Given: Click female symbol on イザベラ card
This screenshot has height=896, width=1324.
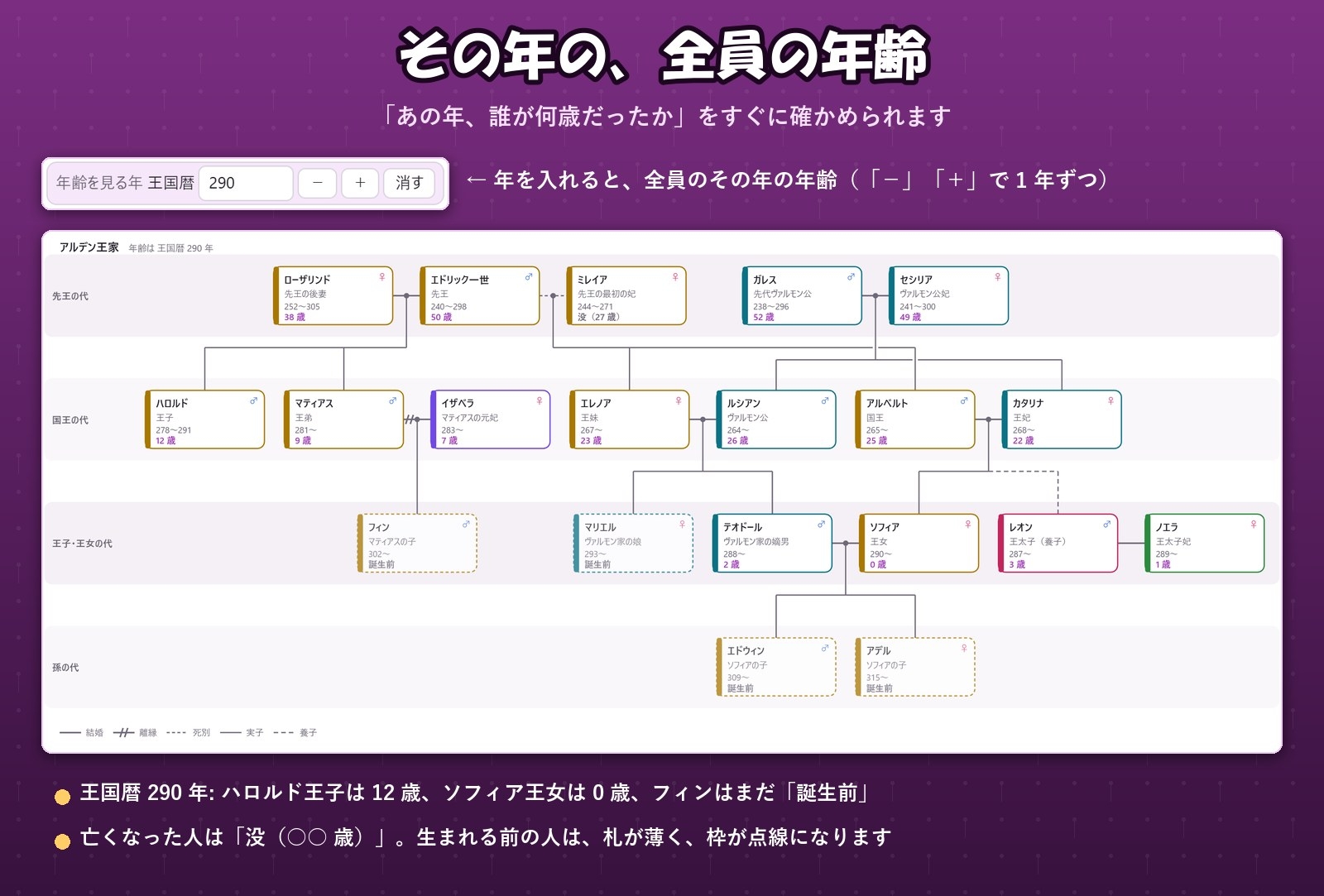Looking at the screenshot, I should 540,400.
